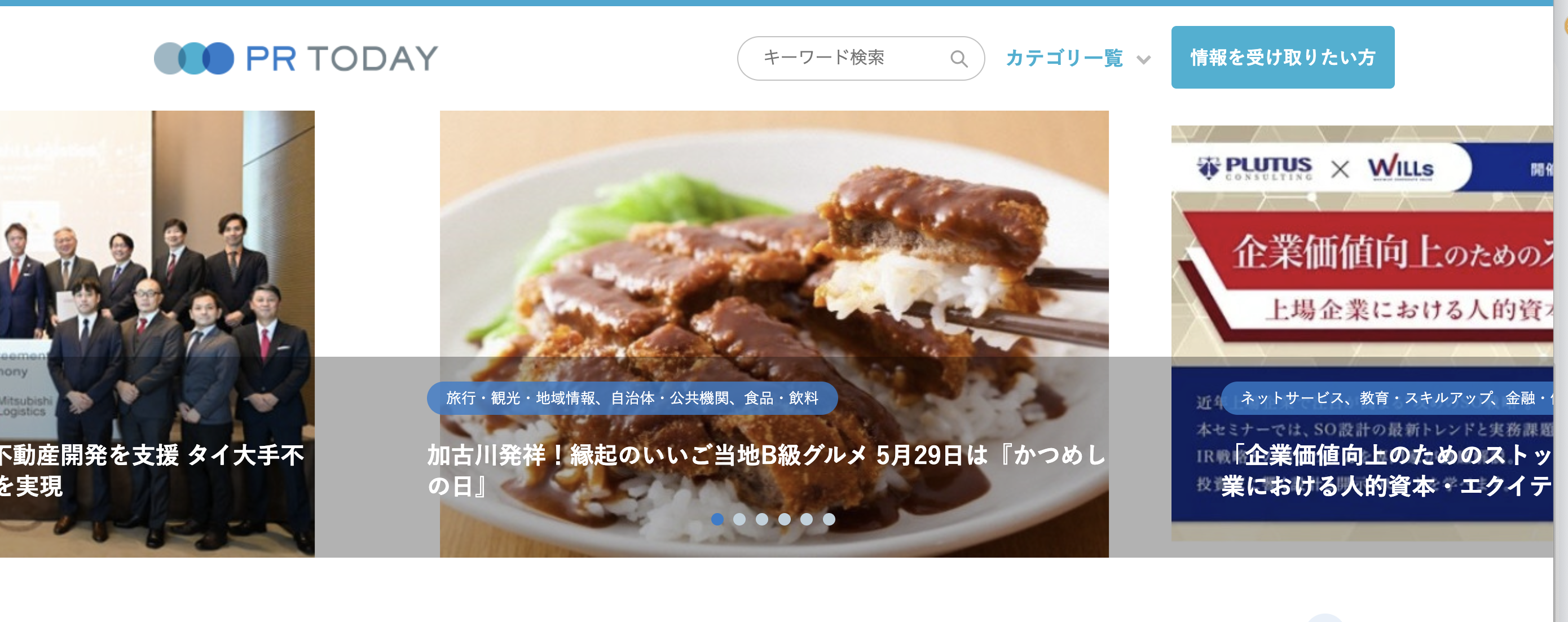This screenshot has height=622, width=1568.
Task: Jump to the fifth carousel slide dot
Action: pos(807,519)
